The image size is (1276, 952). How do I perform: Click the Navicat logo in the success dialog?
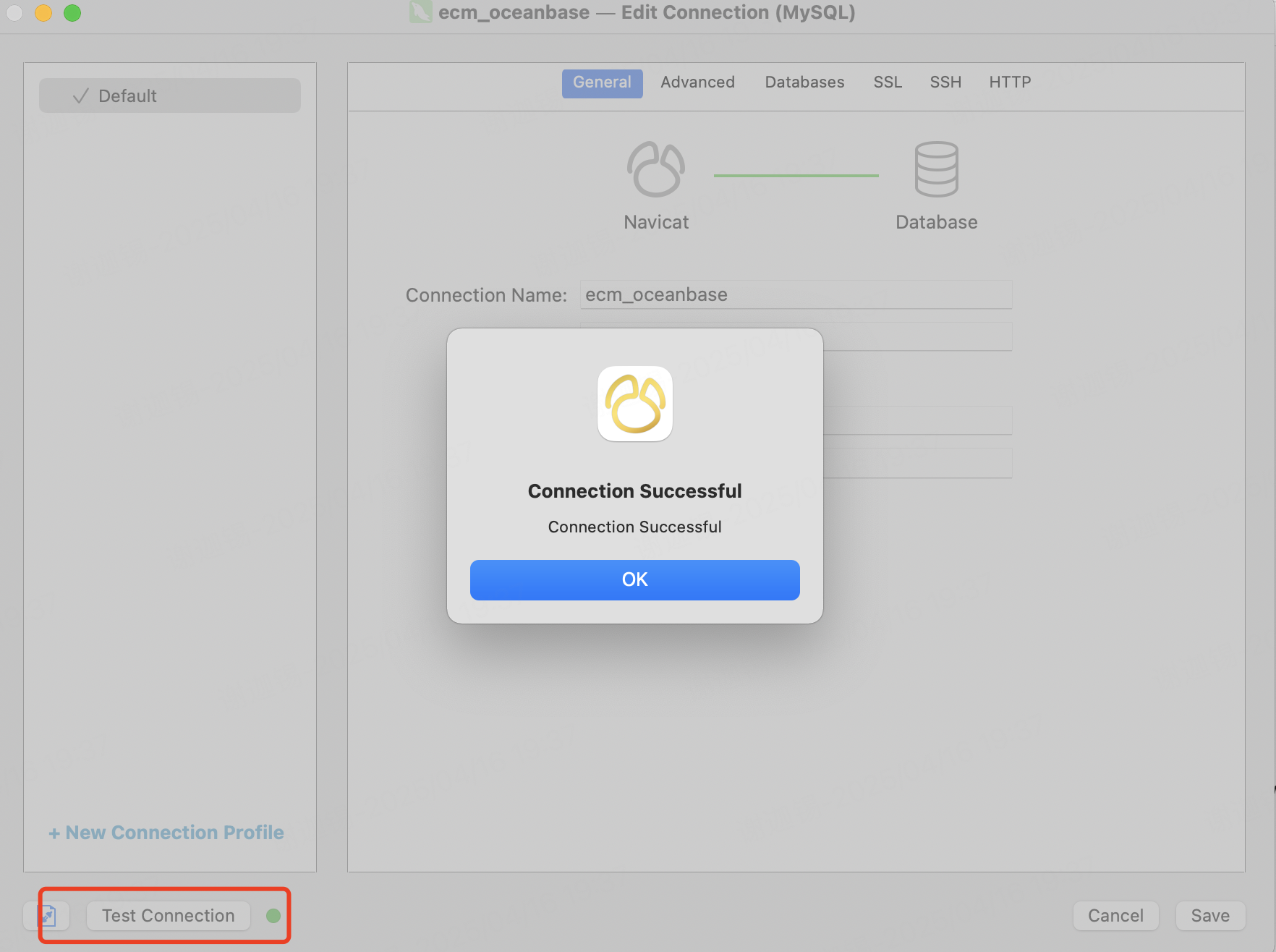click(634, 404)
